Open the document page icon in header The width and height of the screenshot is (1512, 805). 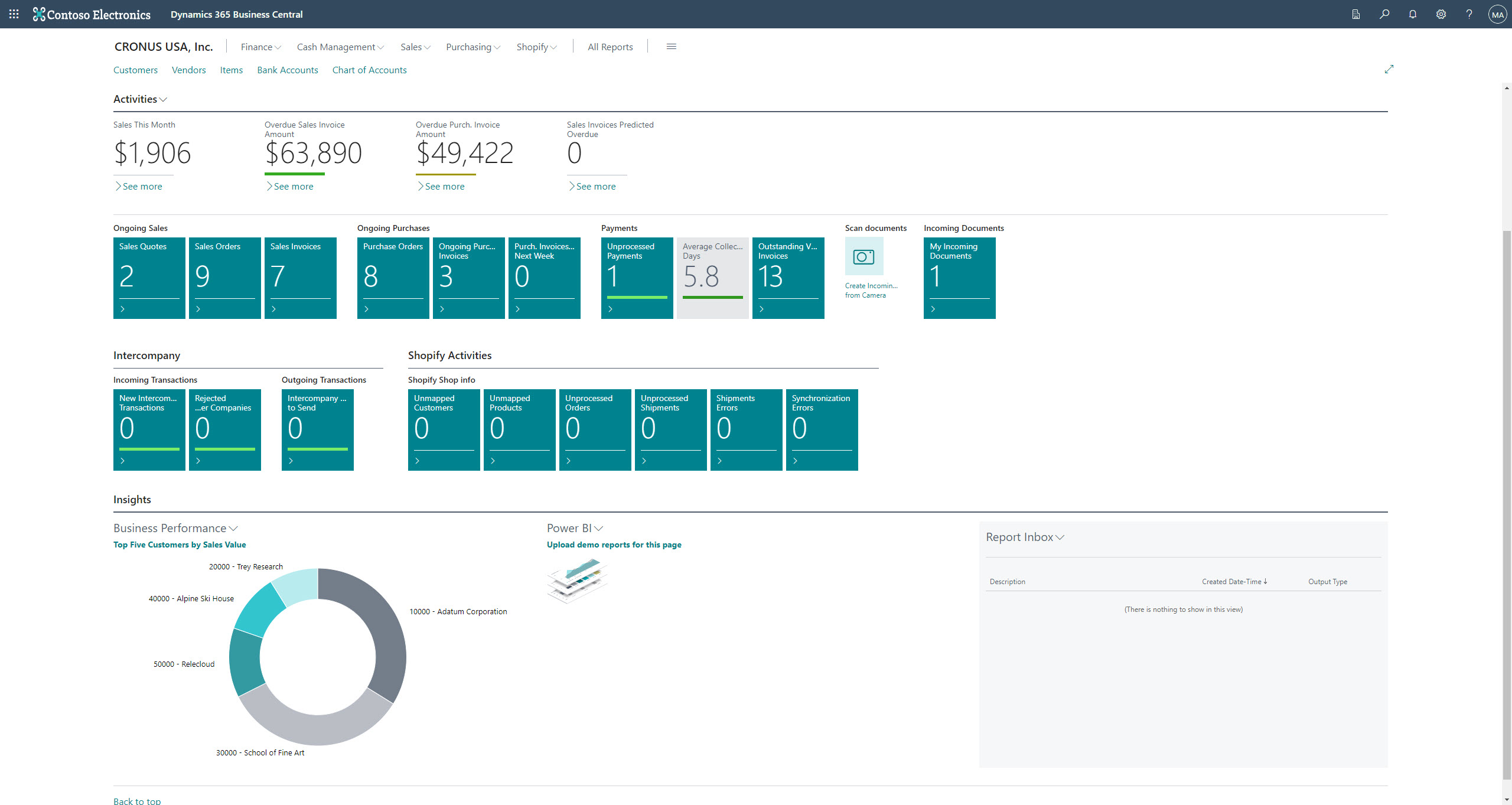tap(1356, 14)
